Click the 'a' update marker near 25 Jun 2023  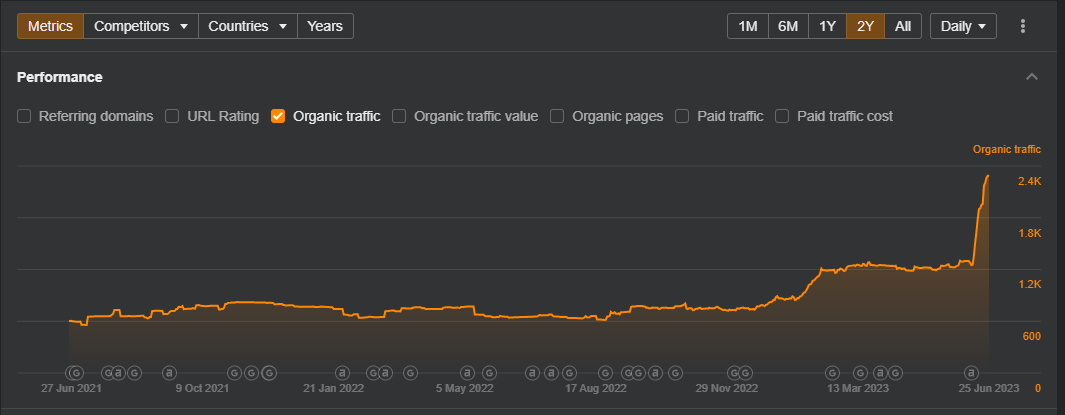pos(972,372)
